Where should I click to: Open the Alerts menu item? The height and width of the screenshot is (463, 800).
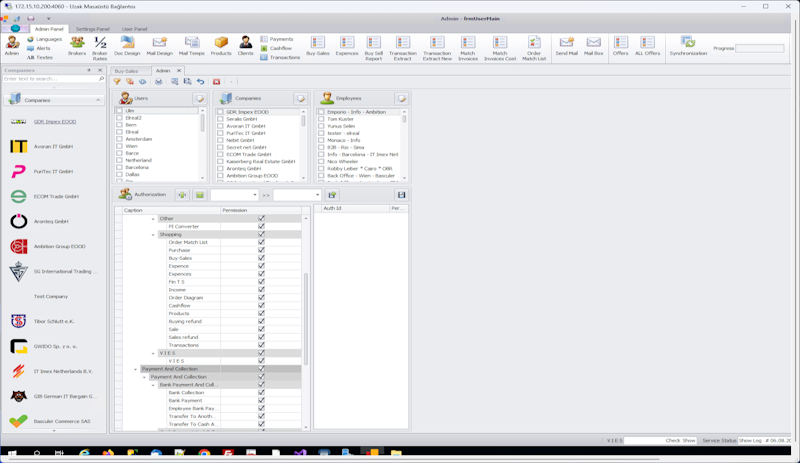coord(39,48)
